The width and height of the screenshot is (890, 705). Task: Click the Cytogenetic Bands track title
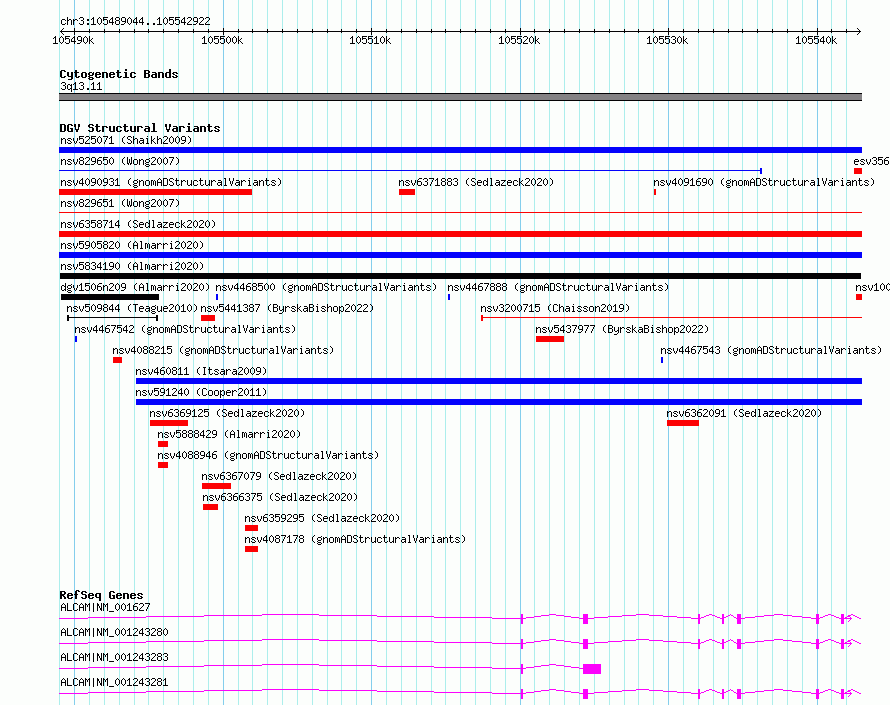coord(119,74)
